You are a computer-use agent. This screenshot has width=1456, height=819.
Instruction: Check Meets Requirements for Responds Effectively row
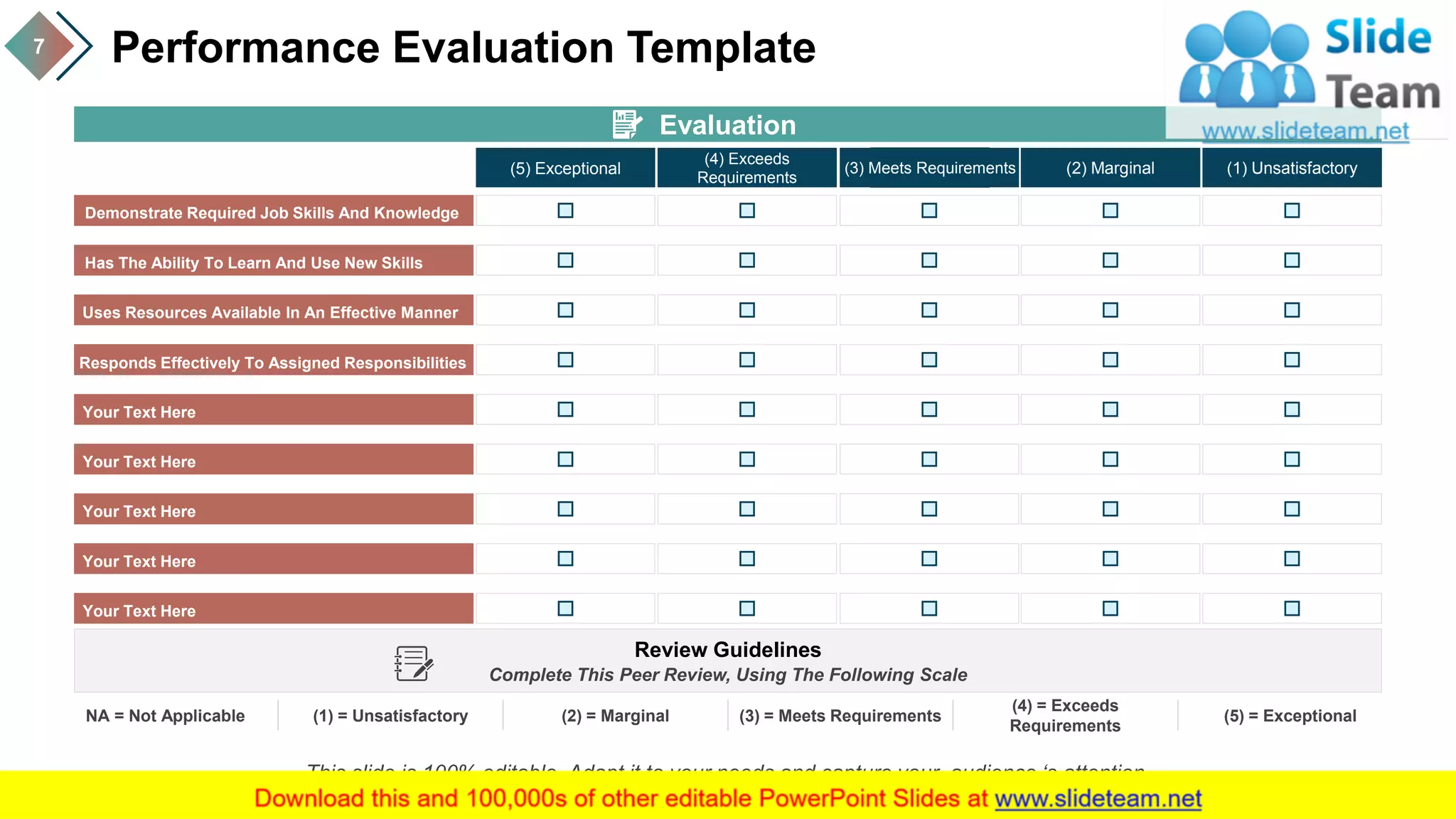(x=929, y=360)
